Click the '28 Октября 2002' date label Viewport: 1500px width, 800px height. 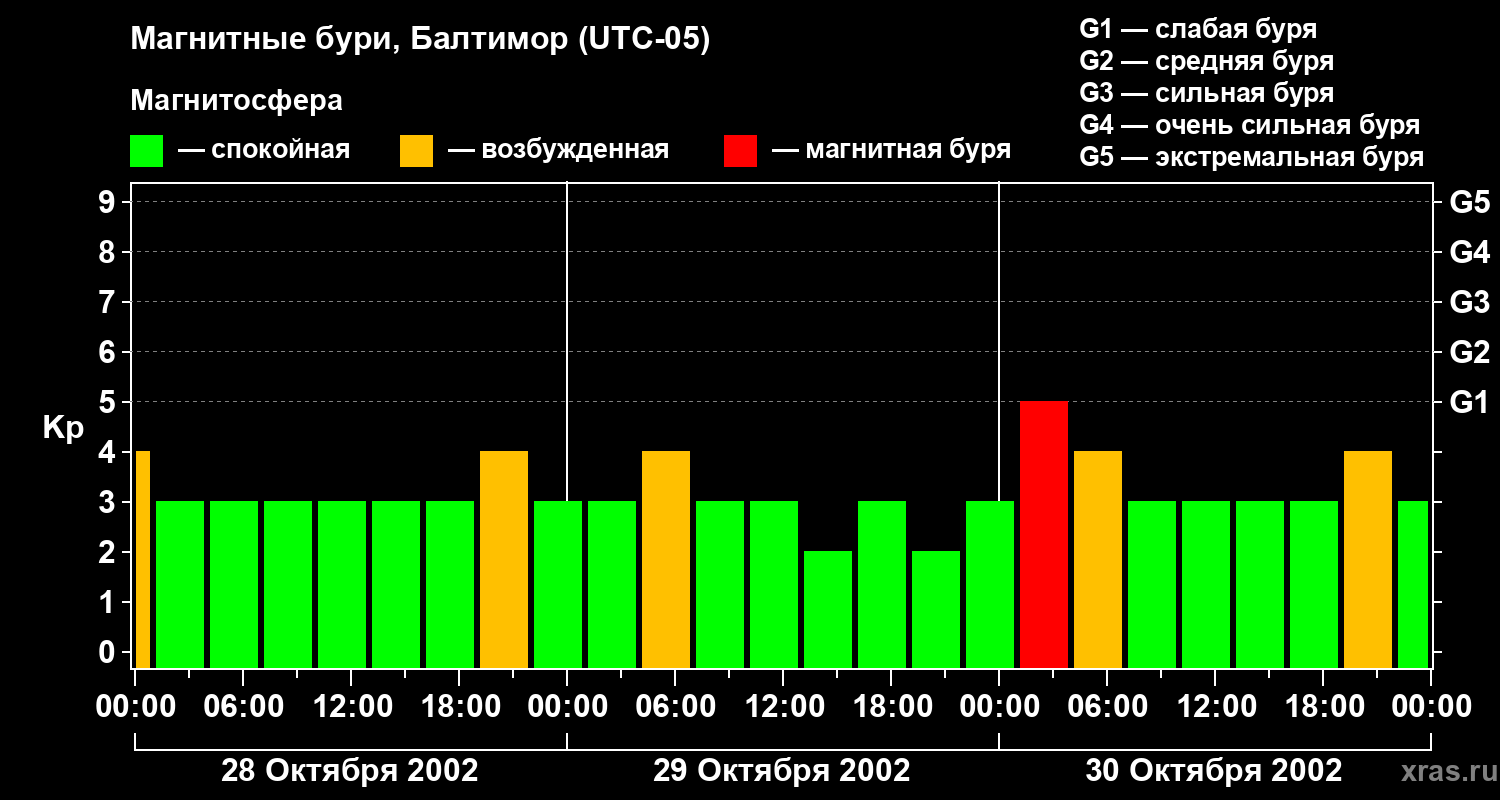point(350,771)
